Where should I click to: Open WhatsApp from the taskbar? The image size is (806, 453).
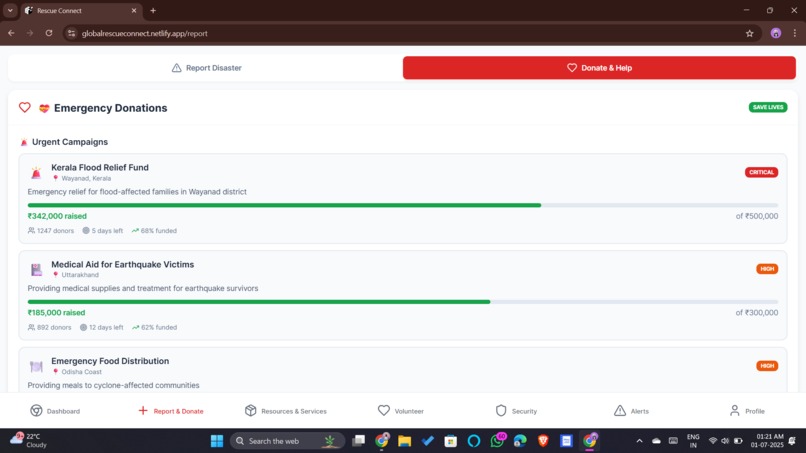click(497, 441)
